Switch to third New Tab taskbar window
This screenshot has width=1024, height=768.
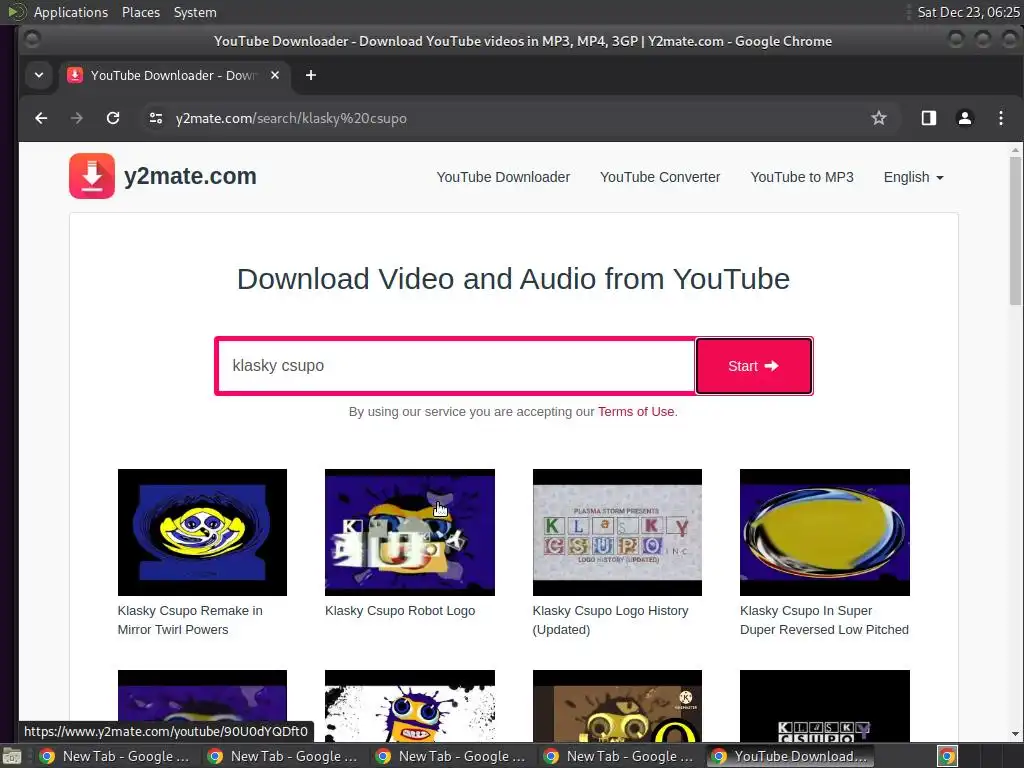coord(451,756)
